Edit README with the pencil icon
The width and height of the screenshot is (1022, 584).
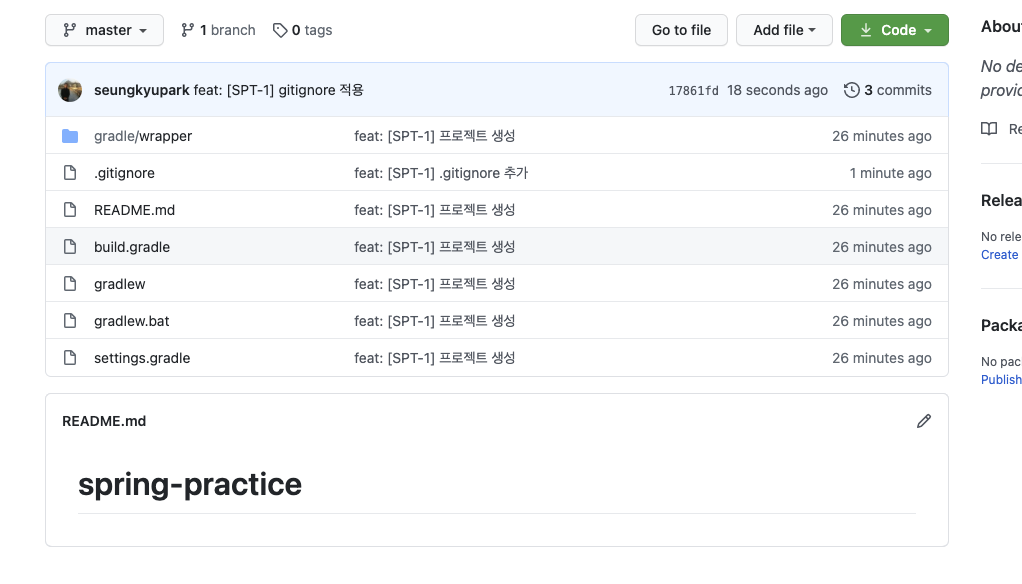point(924,421)
